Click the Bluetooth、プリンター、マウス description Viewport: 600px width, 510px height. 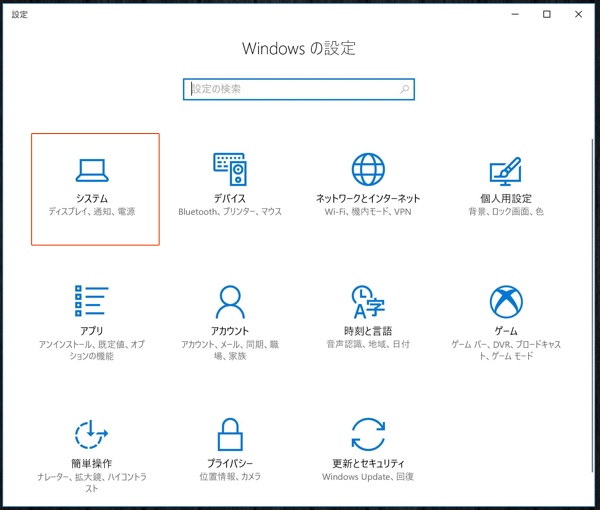[x=230, y=212]
